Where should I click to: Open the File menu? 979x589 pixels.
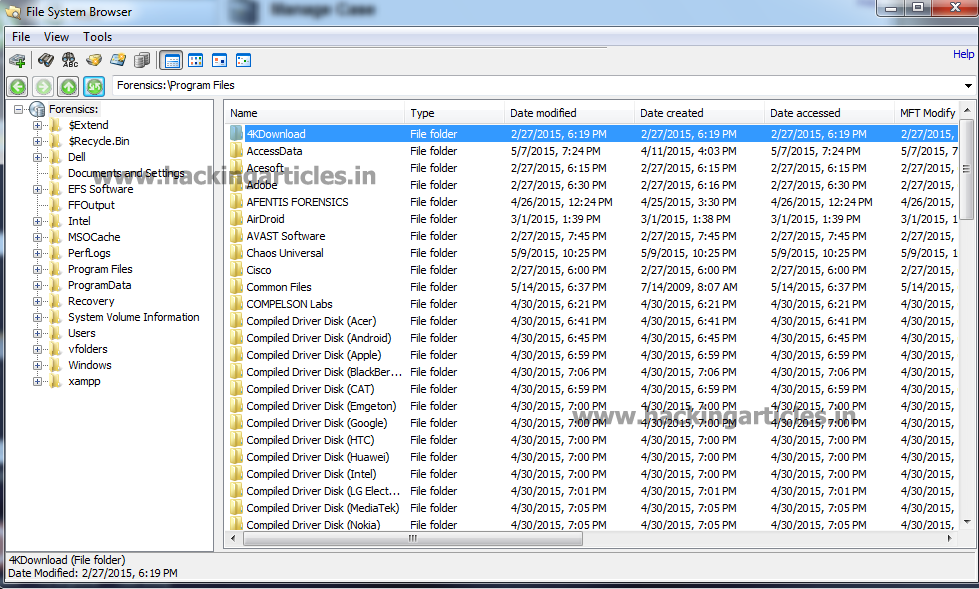pyautogui.click(x=21, y=37)
